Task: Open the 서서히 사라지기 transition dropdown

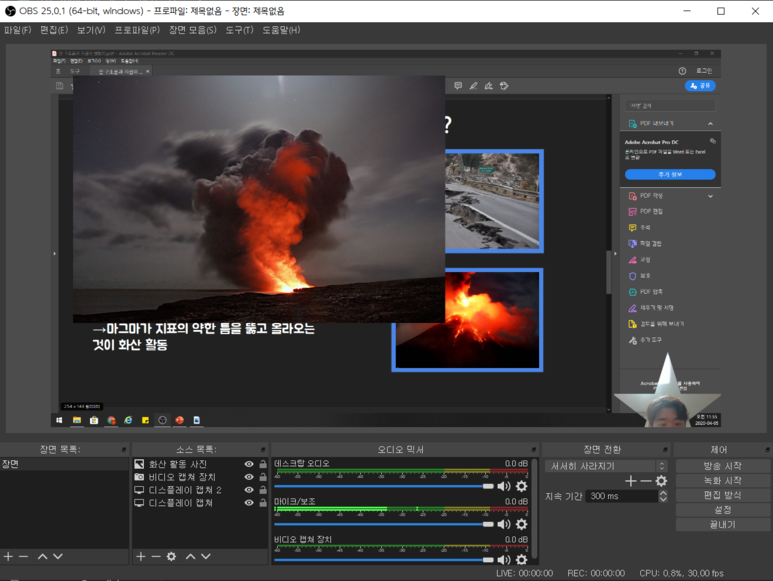Action: tap(606, 466)
